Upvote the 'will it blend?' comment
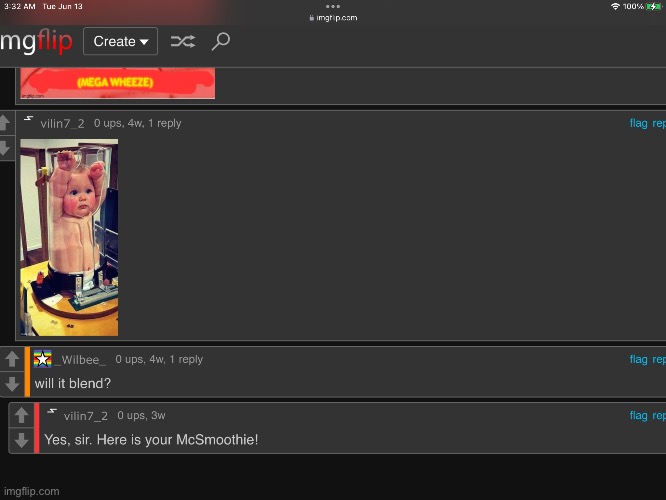This screenshot has height=500, width=666. pyautogui.click(x=11, y=359)
